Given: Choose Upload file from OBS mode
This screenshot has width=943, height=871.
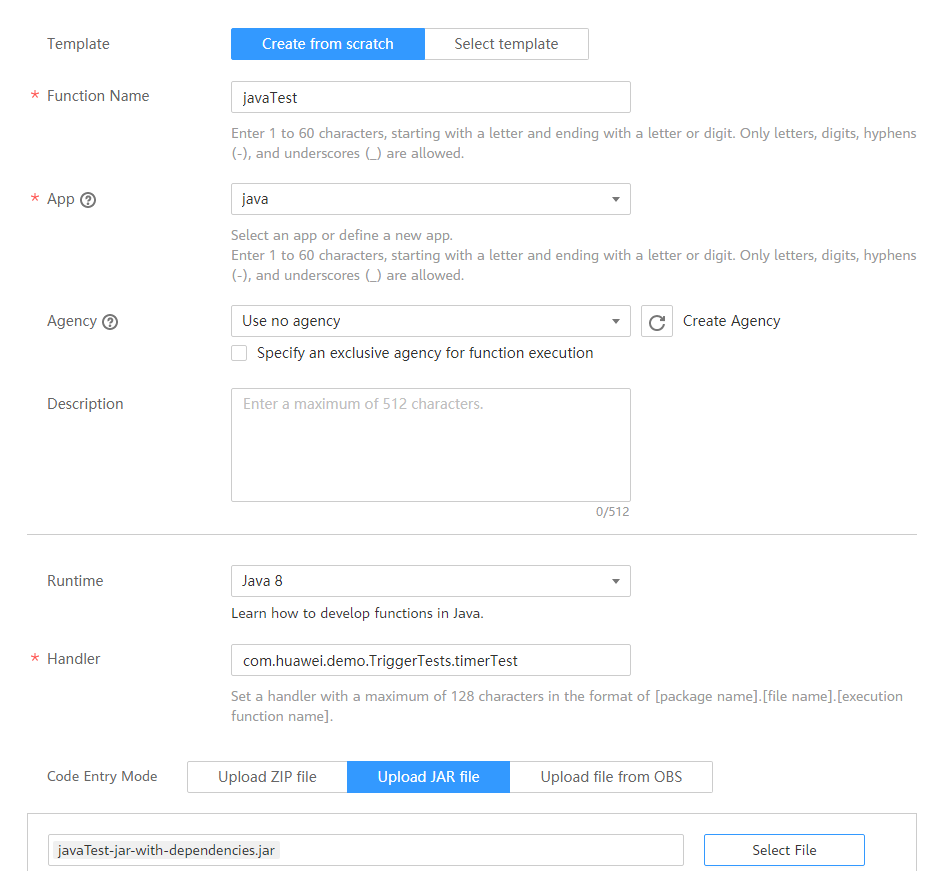Looking at the screenshot, I should (x=611, y=777).
